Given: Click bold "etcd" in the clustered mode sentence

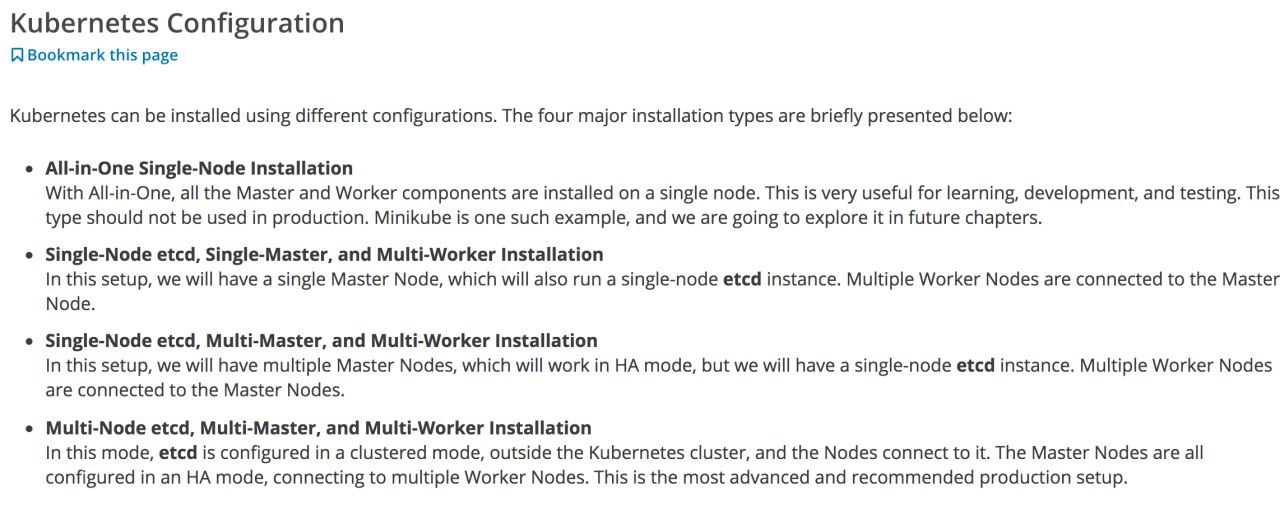Looking at the screenshot, I should [x=178, y=453].
